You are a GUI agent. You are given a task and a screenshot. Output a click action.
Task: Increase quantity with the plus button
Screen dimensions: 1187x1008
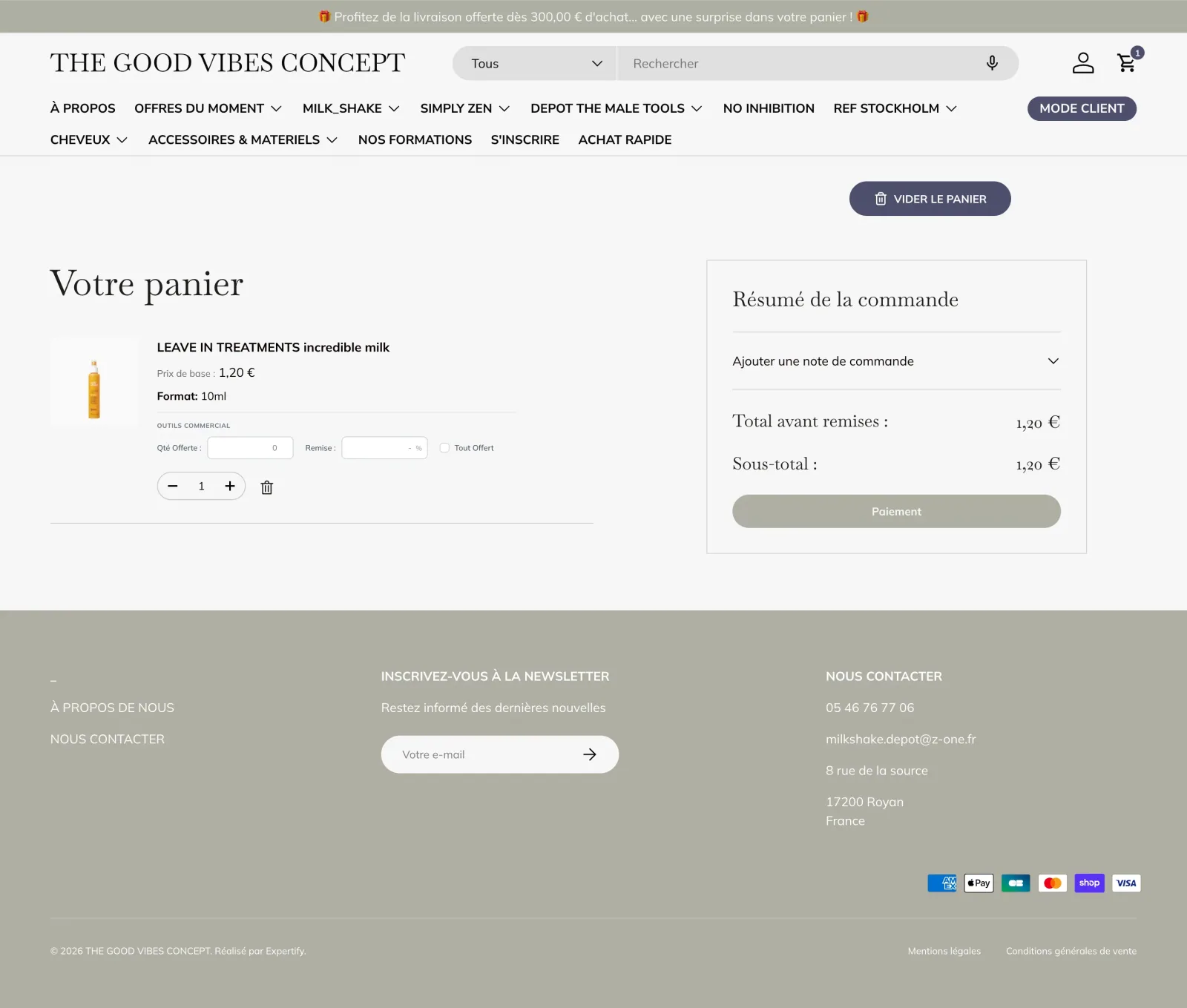(230, 486)
